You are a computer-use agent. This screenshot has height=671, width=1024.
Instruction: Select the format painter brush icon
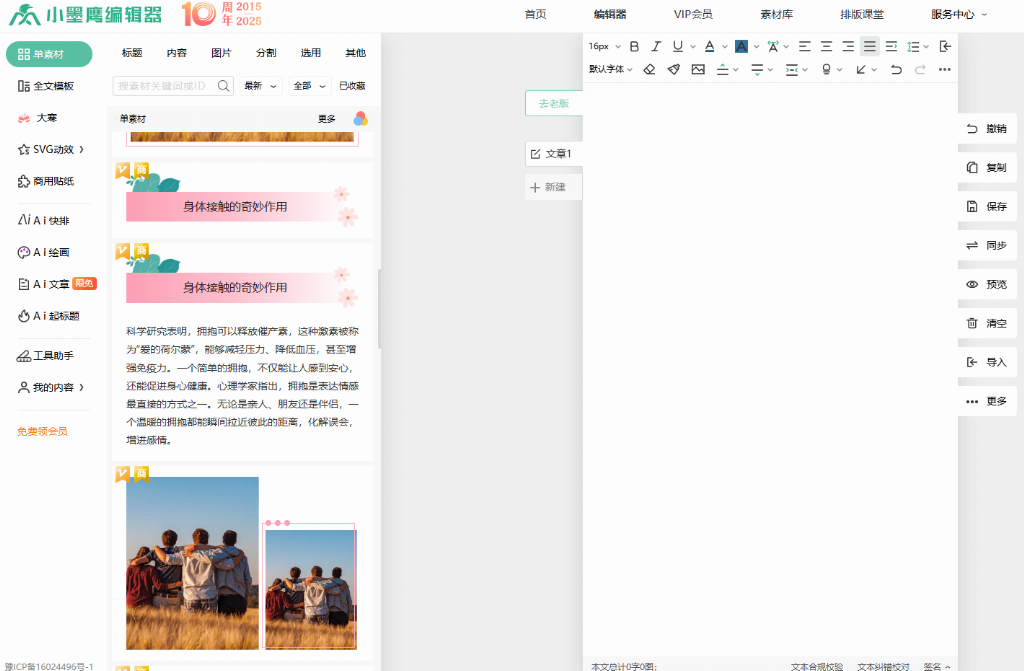tap(673, 69)
